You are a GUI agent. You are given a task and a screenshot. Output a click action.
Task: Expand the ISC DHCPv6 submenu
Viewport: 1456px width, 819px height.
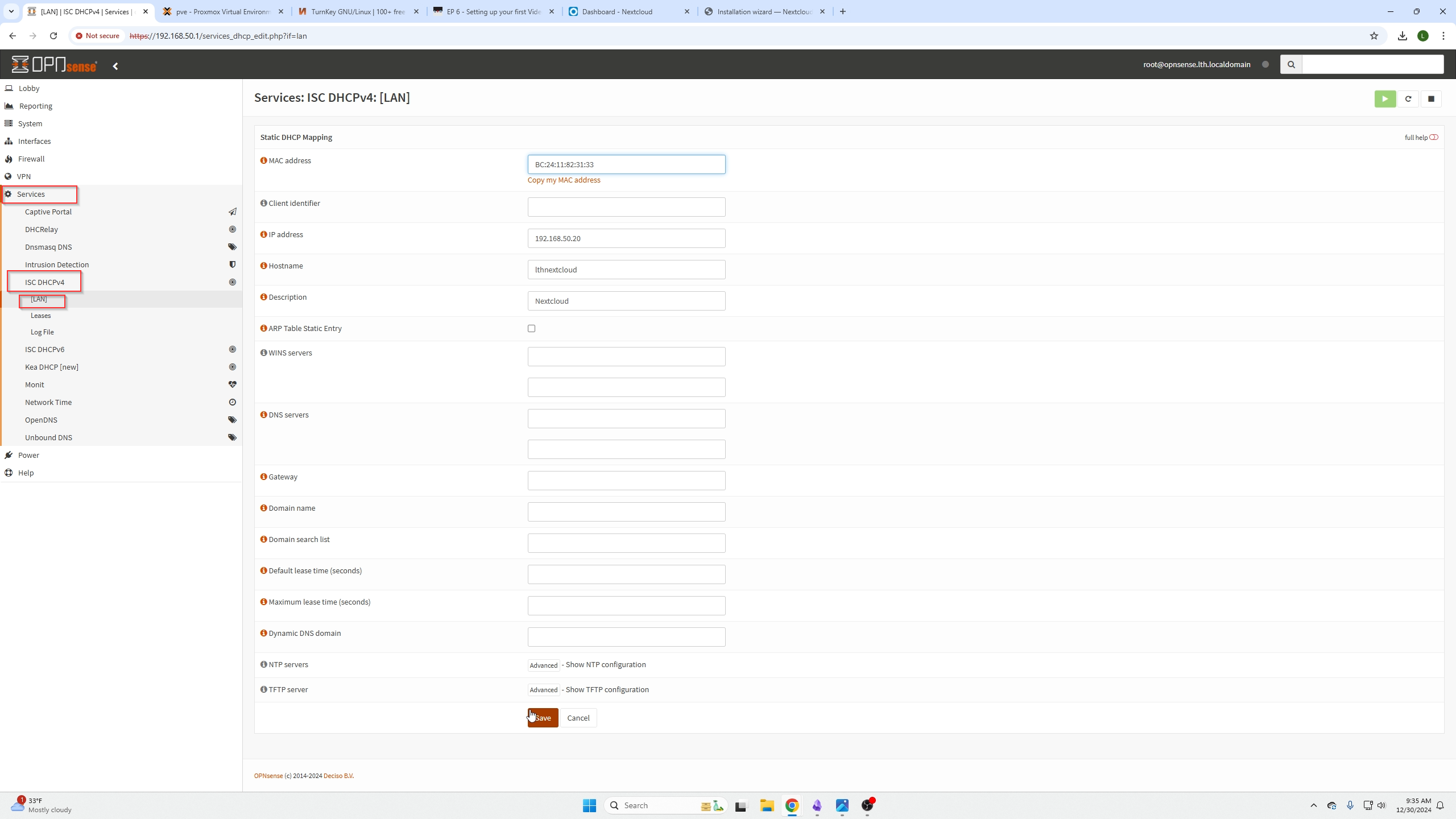pyautogui.click(x=44, y=349)
